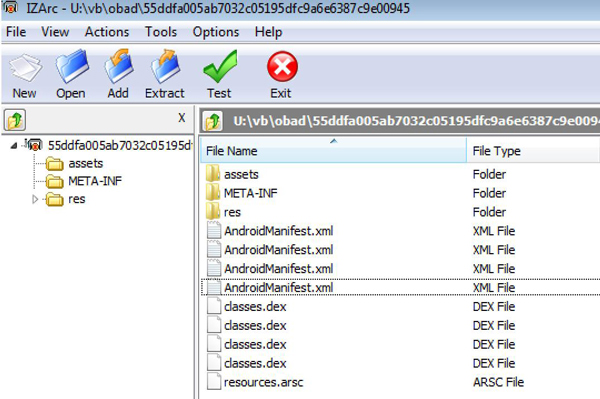Click the IZArc application icon in the title bar

(x=10, y=7)
